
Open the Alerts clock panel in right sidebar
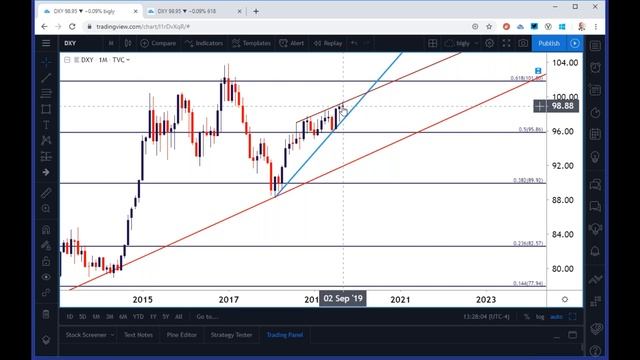coord(595,68)
